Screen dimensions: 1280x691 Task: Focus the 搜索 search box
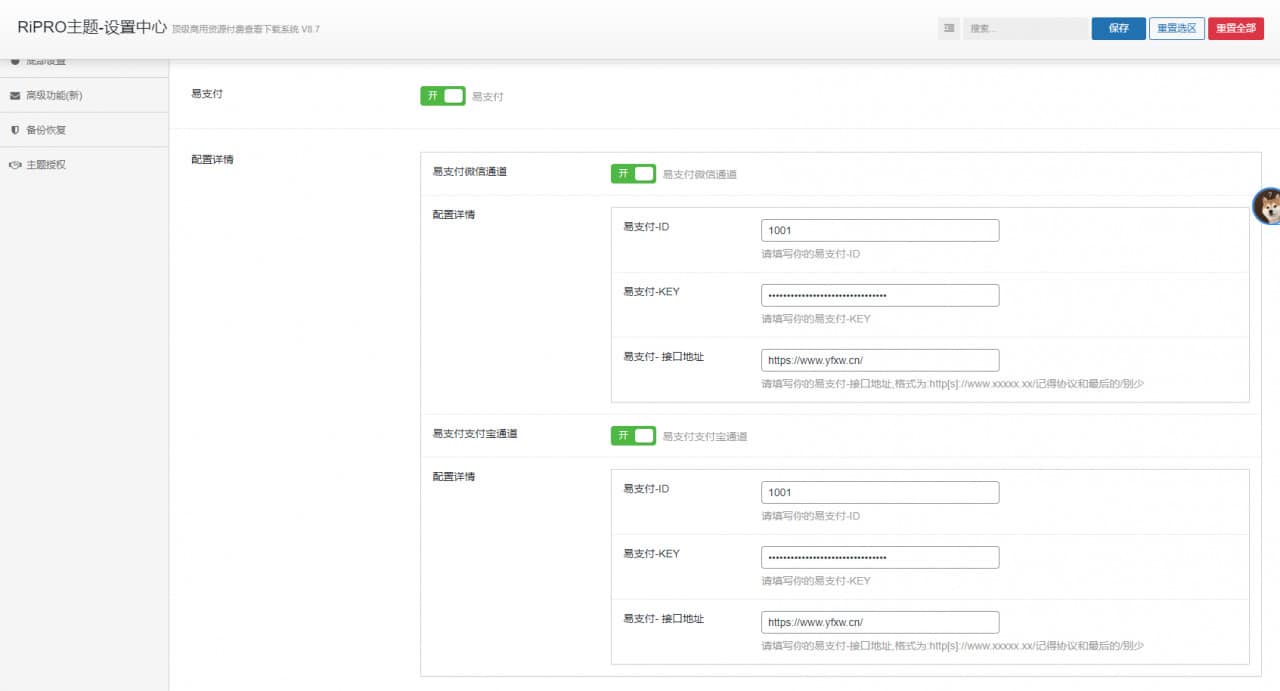(1025, 29)
